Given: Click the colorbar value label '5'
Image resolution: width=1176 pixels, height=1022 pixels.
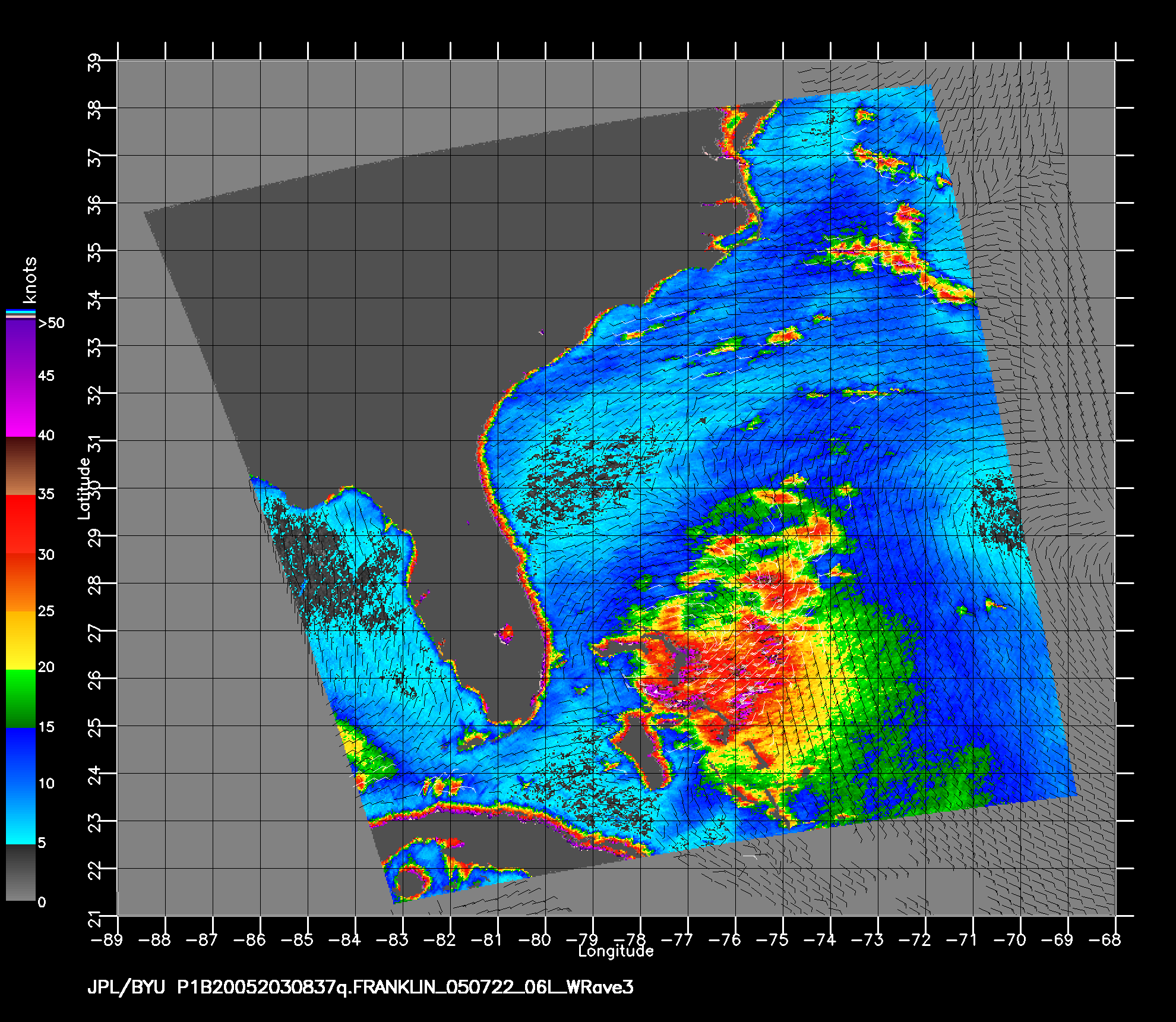Looking at the screenshot, I should coord(42,843).
